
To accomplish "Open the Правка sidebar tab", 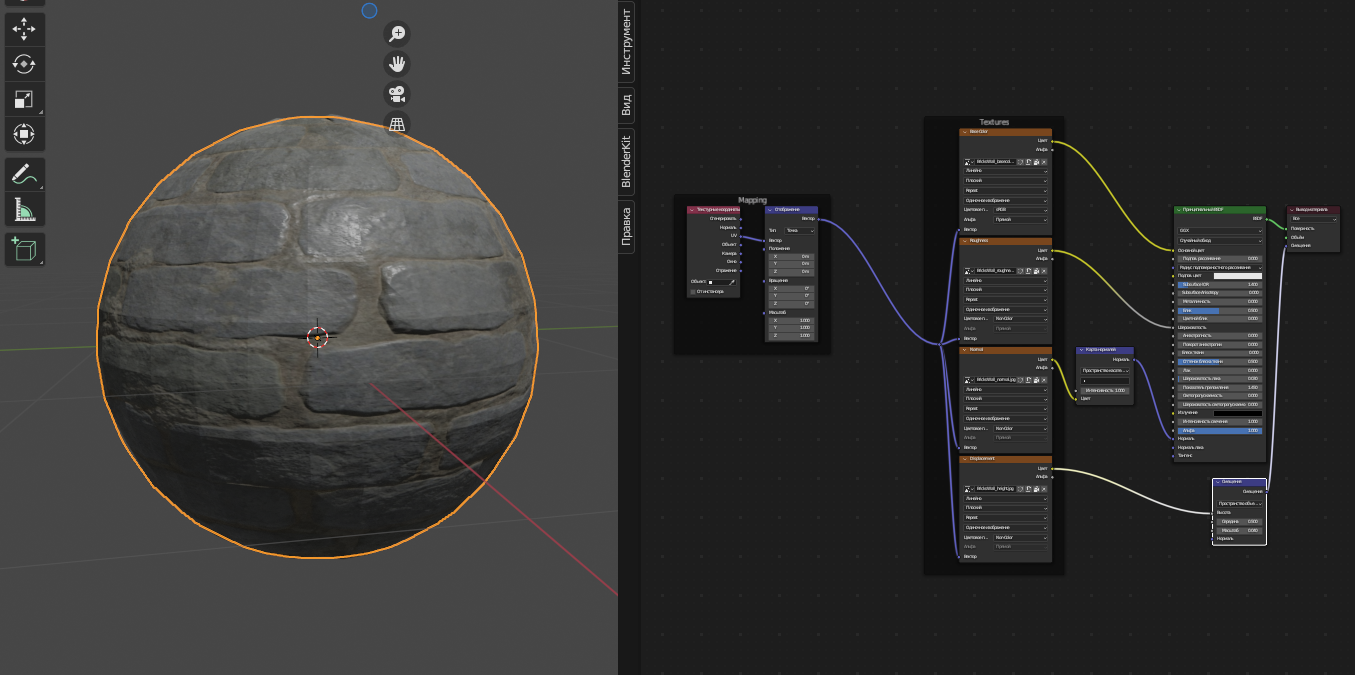I will [626, 226].
